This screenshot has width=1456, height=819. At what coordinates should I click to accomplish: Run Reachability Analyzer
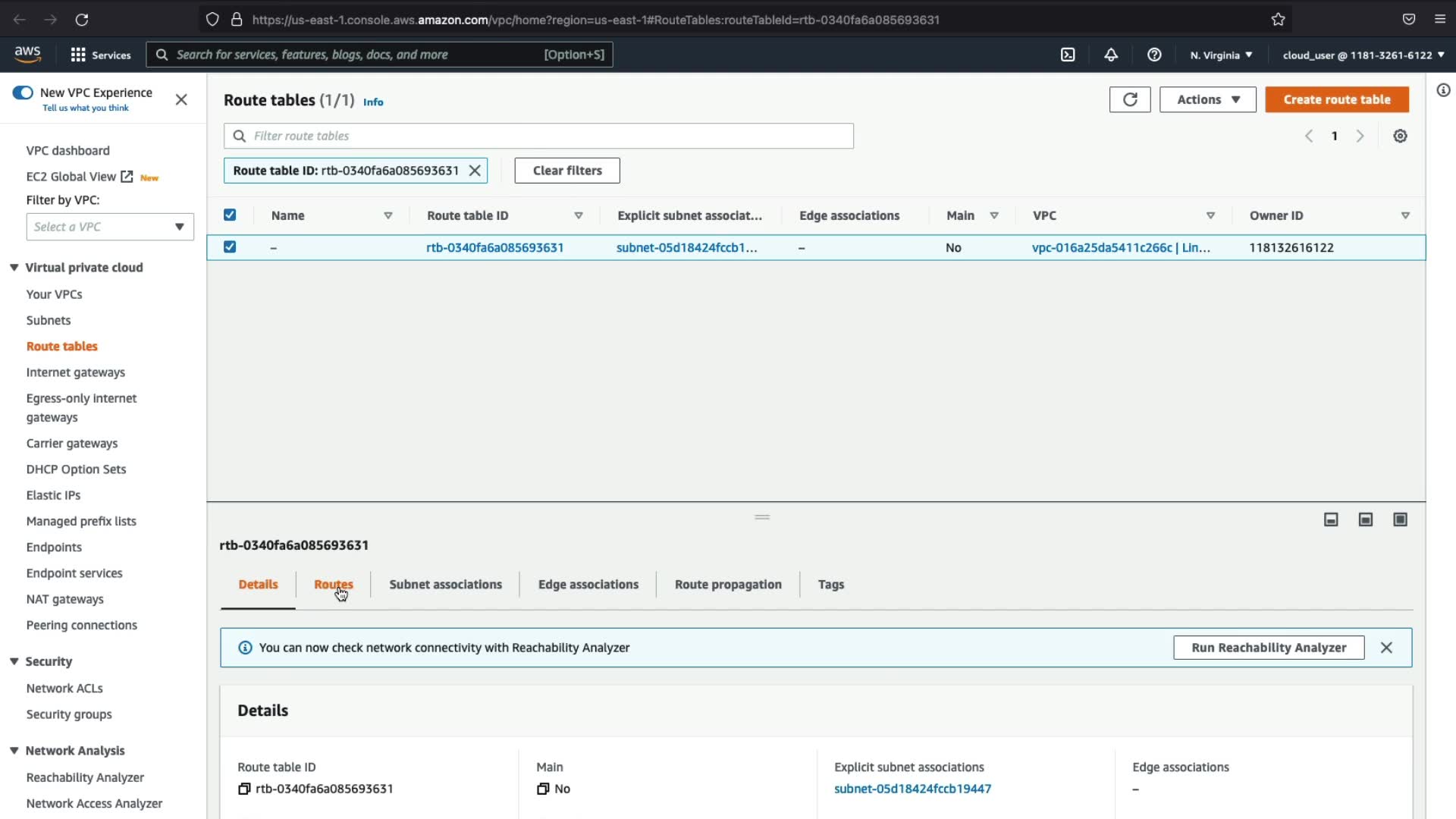click(x=1268, y=648)
